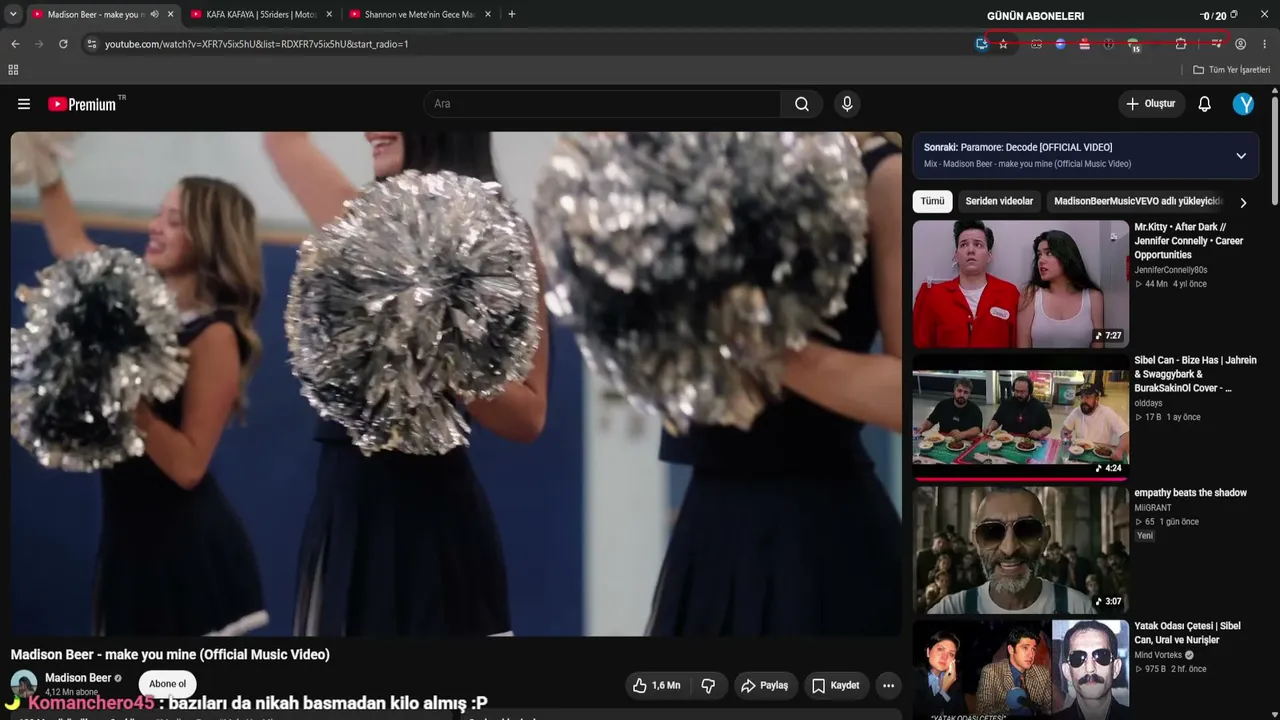This screenshot has height=720, width=1280.
Task: Expand the tab search dropdown
Action: 13,14
